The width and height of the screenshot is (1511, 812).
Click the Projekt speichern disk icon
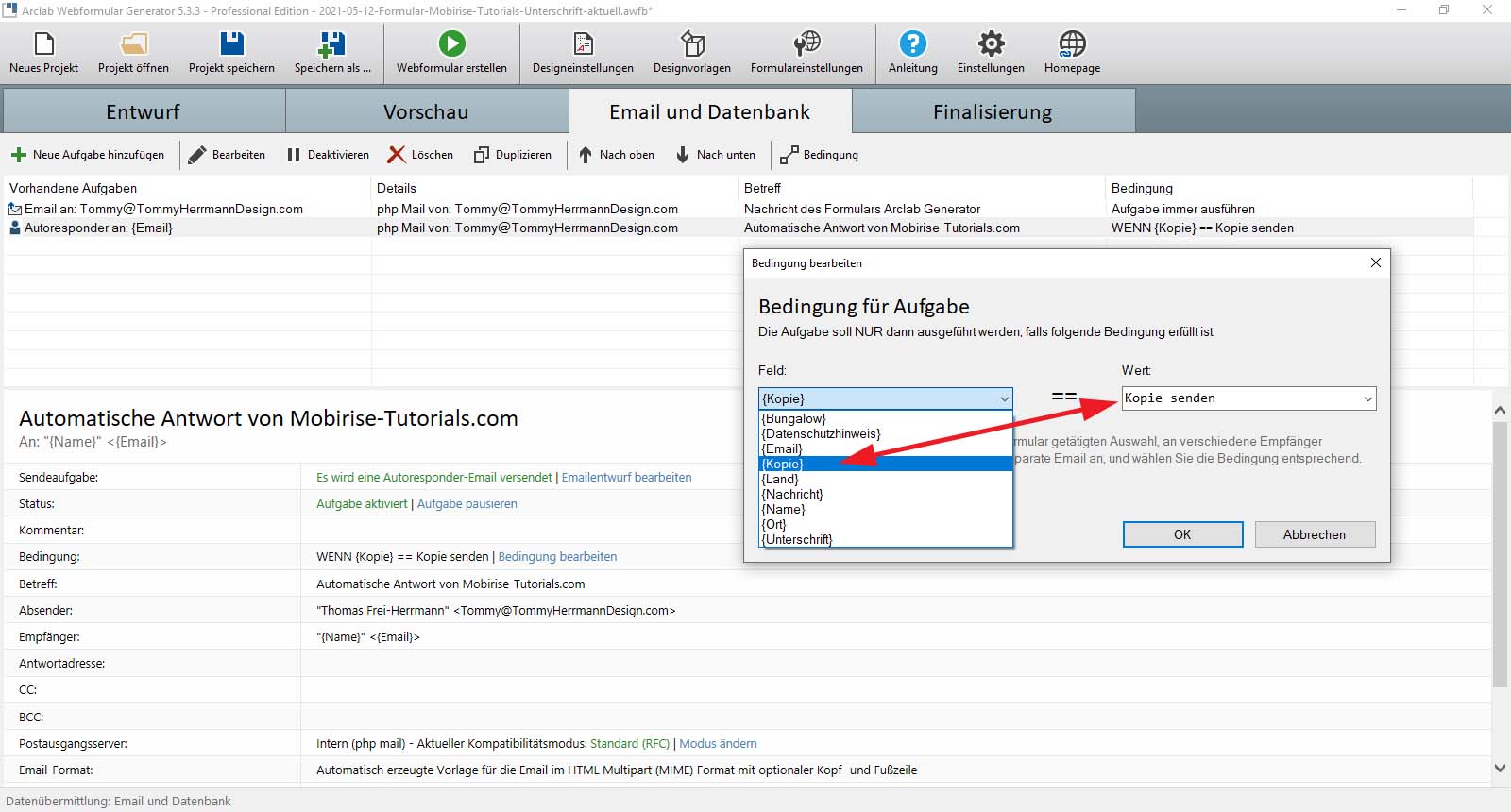coord(231,44)
